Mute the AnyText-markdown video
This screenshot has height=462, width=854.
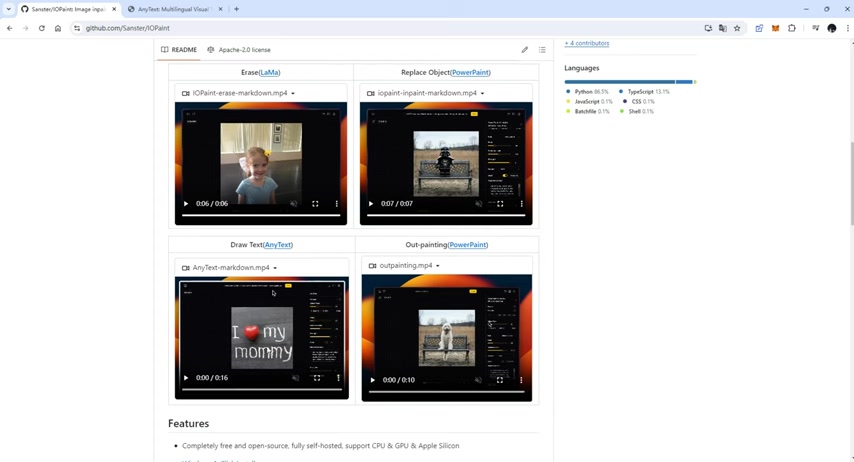(x=295, y=378)
